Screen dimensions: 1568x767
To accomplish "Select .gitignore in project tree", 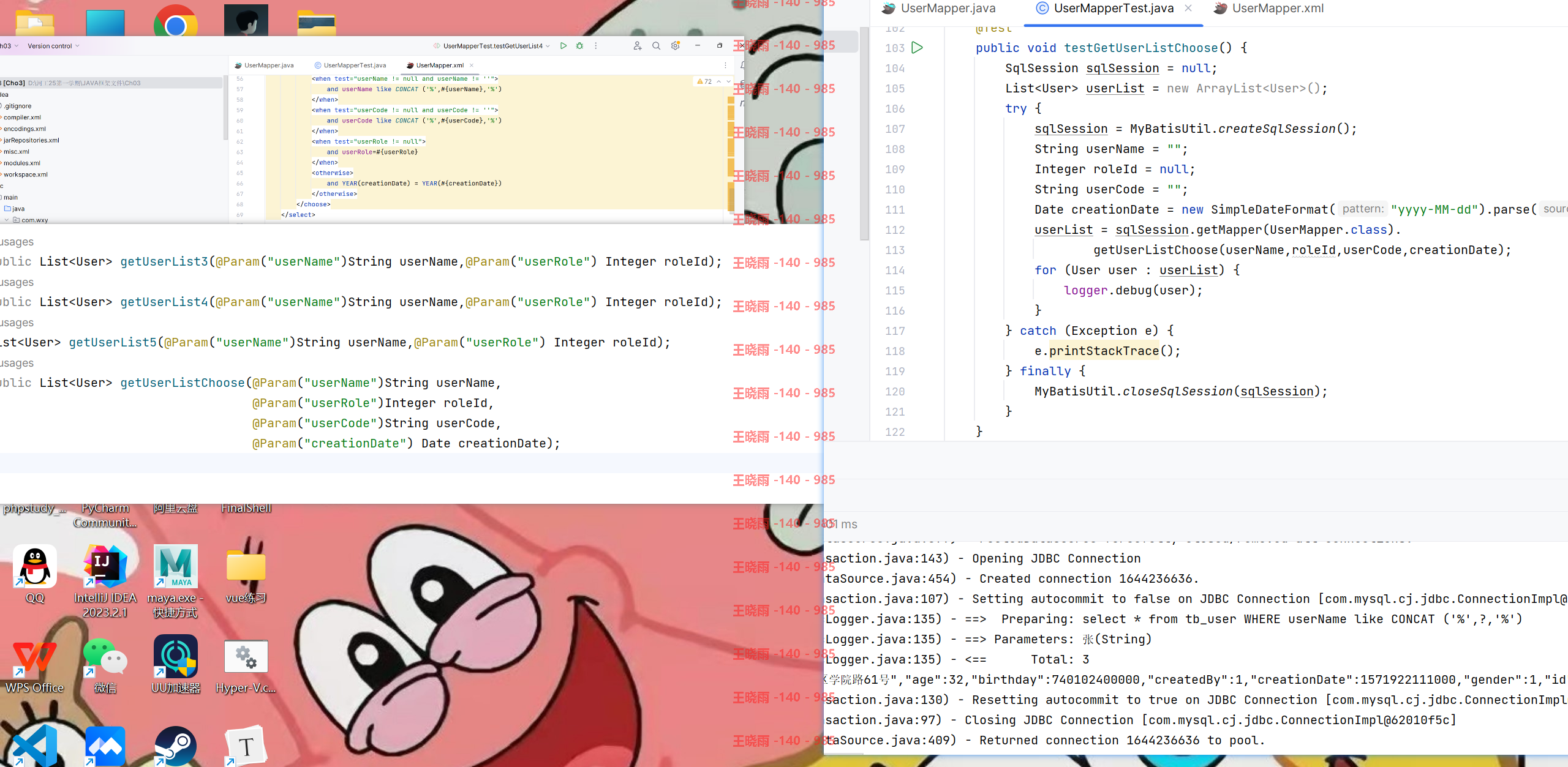I will [17, 107].
